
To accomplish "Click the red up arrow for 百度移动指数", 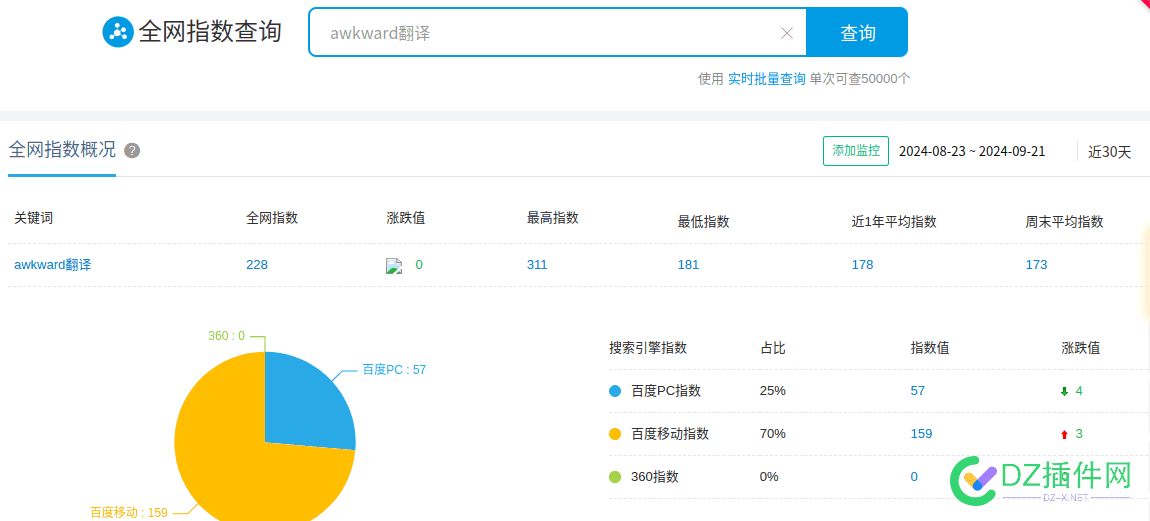I will [x=1064, y=434].
